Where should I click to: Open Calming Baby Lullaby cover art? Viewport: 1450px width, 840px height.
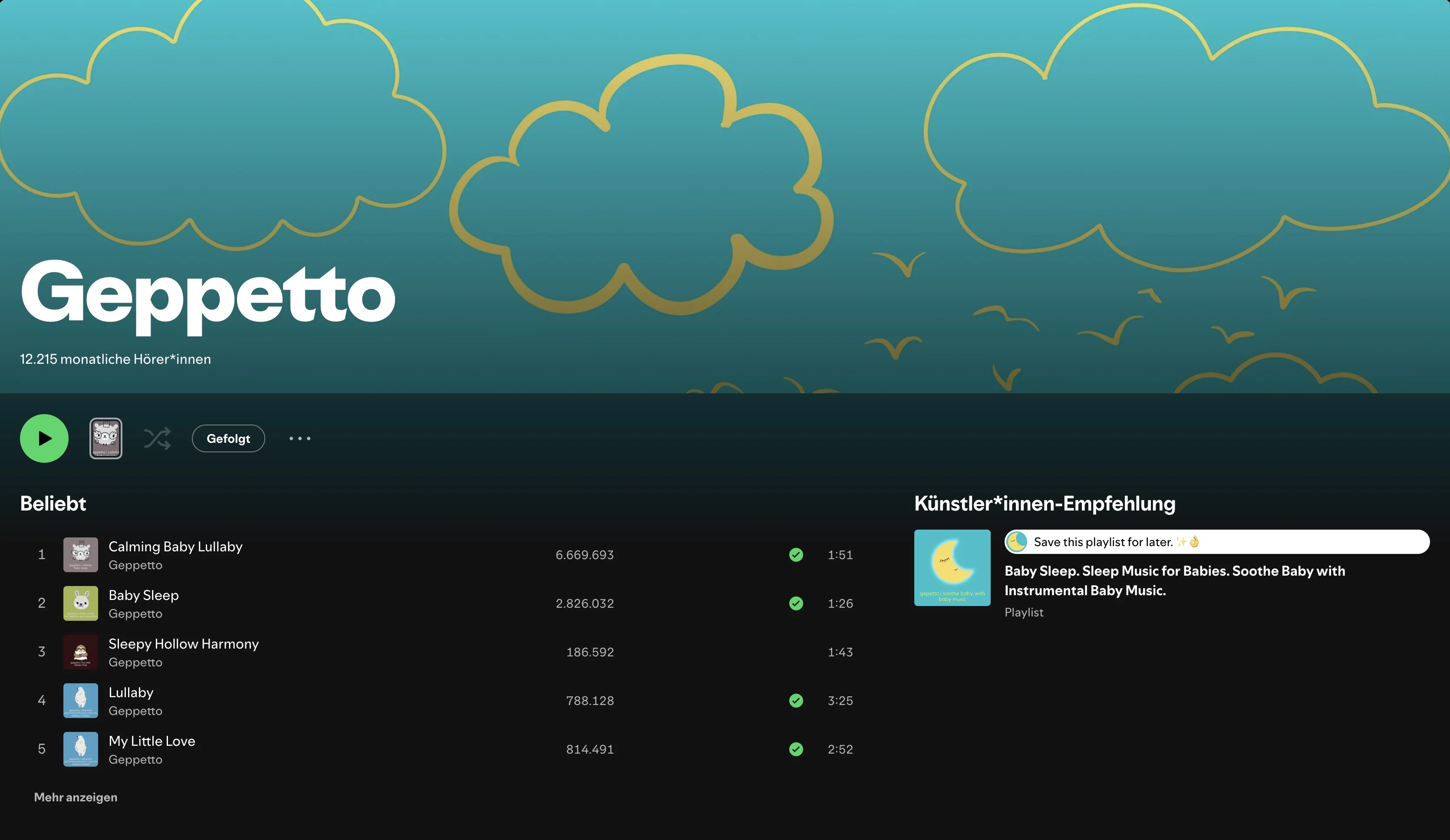(81, 555)
